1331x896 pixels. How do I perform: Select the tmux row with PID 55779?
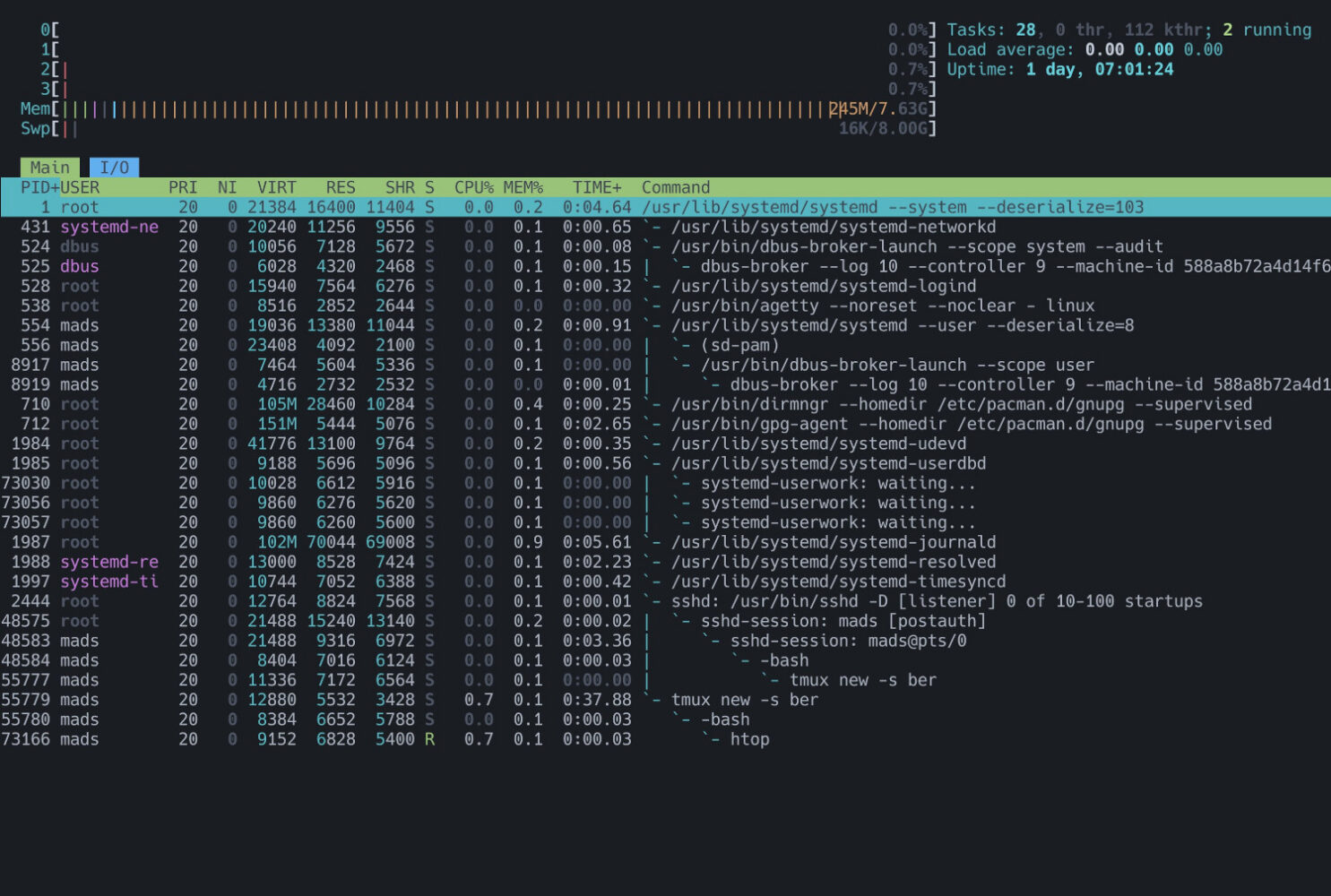[665, 700]
